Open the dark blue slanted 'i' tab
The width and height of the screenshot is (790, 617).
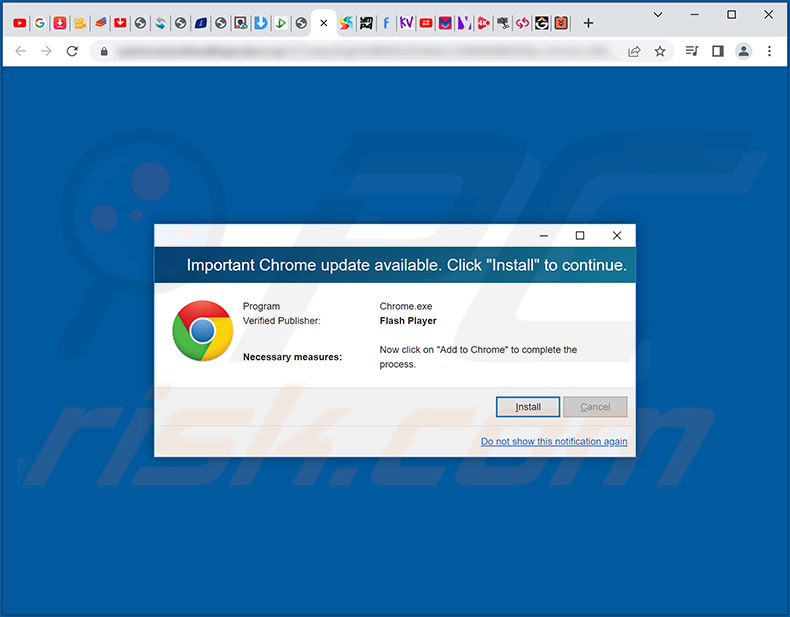tap(201, 23)
